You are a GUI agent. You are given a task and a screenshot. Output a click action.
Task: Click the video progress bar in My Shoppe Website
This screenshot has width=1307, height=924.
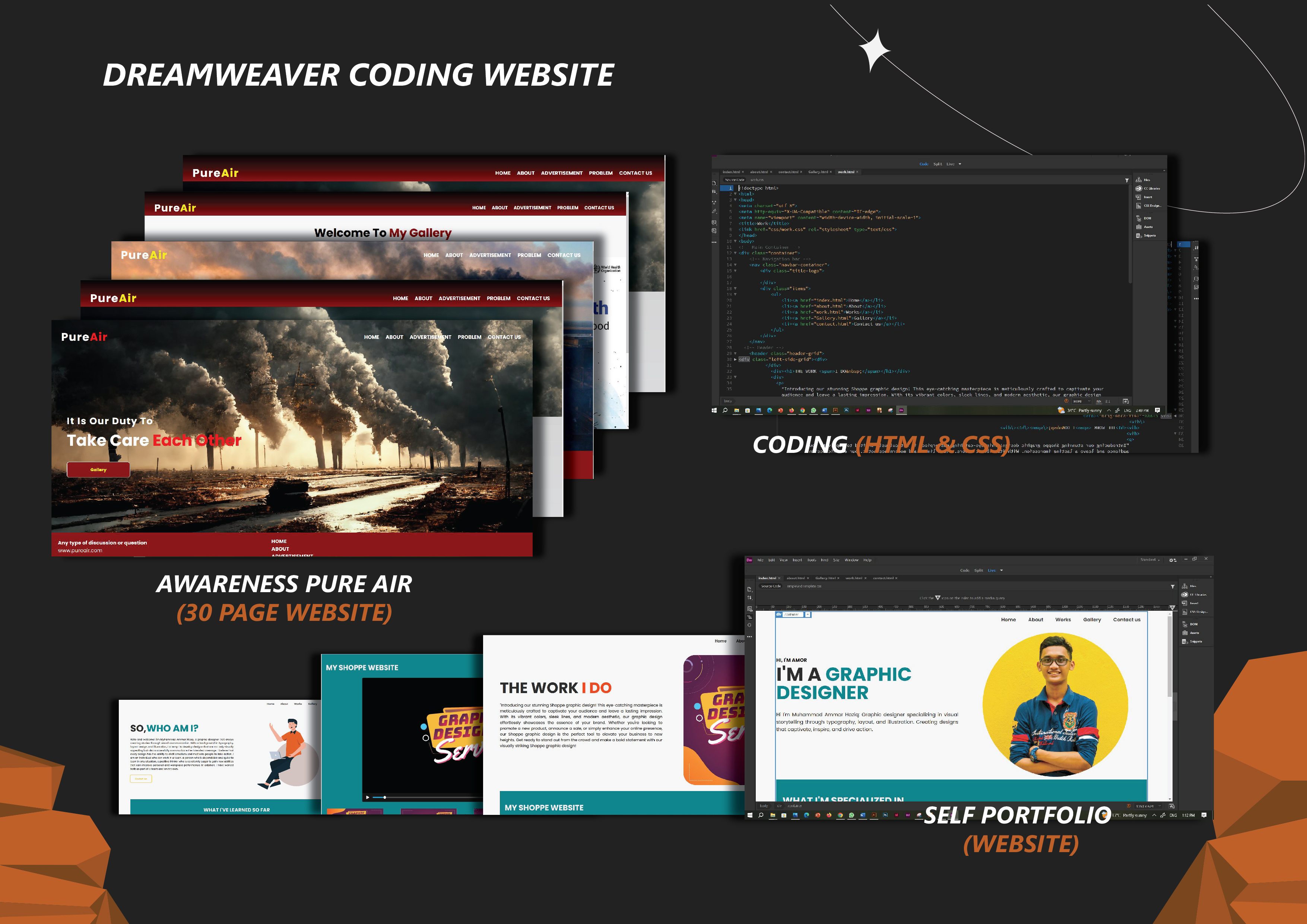tap(421, 797)
